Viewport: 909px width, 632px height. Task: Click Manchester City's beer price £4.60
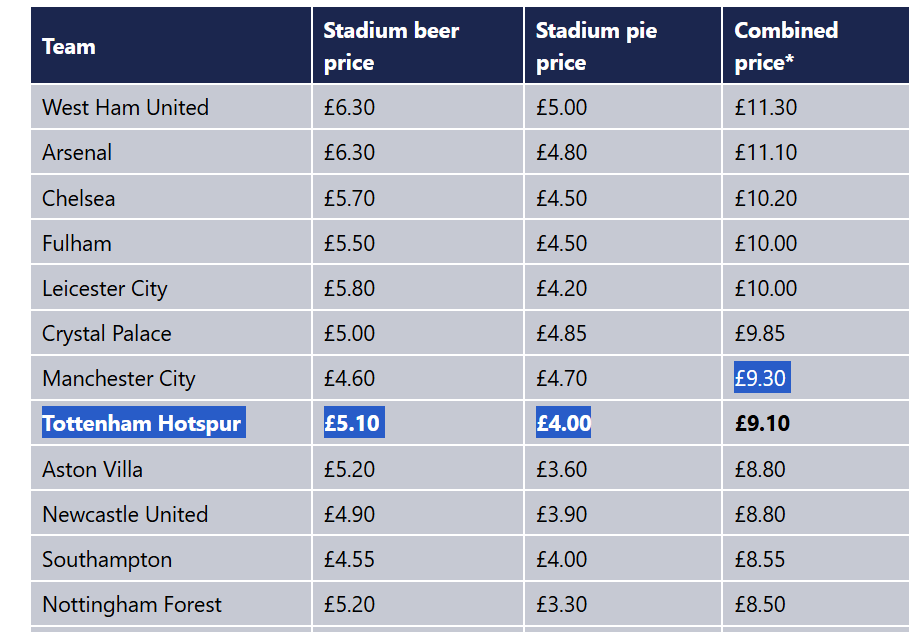350,378
